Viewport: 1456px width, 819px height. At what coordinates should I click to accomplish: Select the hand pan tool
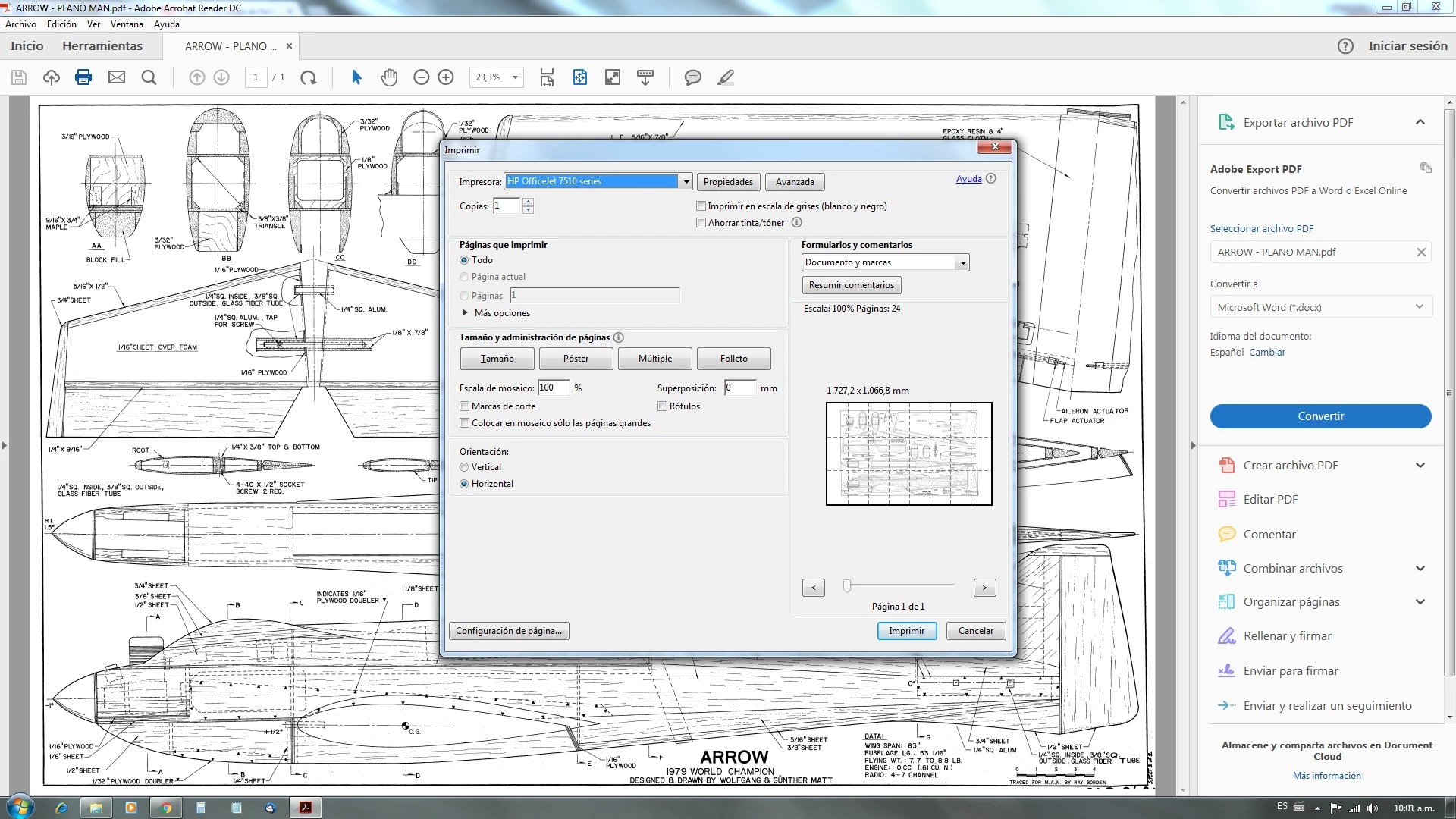tap(389, 77)
